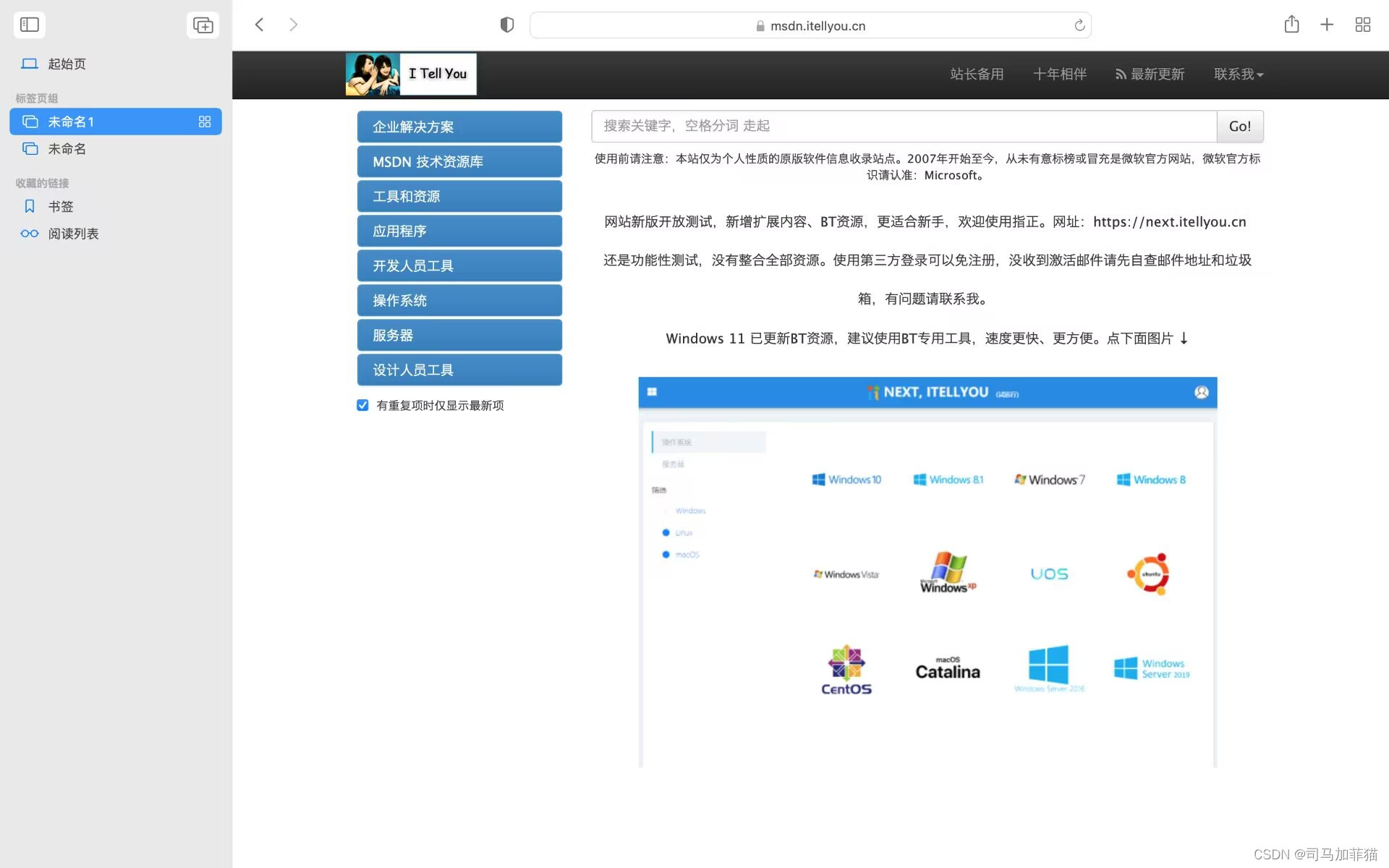Open the 最新更新 nav item

1150,74
